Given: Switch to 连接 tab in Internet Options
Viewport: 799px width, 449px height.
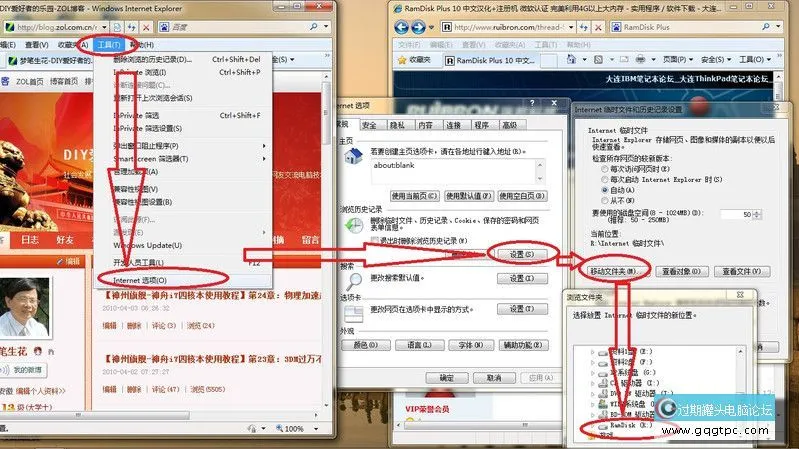Looking at the screenshot, I should click(x=454, y=125).
